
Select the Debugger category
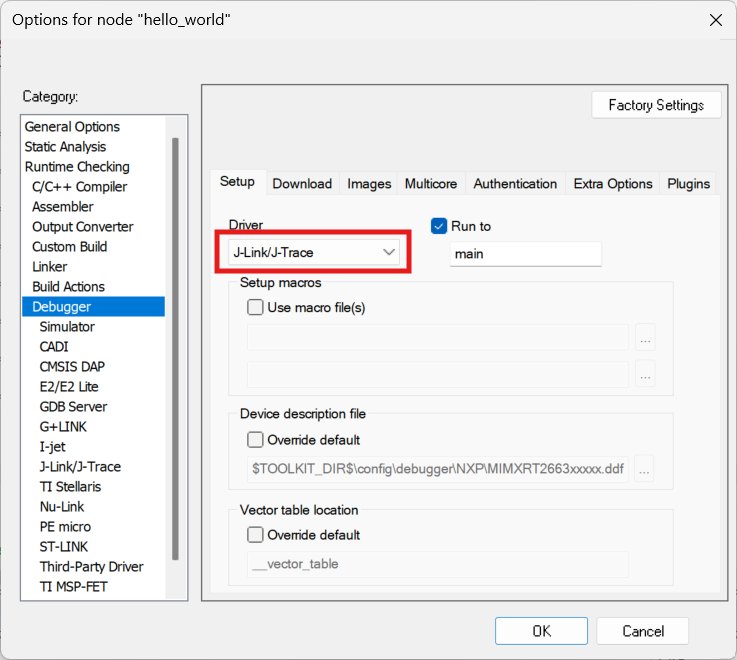pos(94,306)
